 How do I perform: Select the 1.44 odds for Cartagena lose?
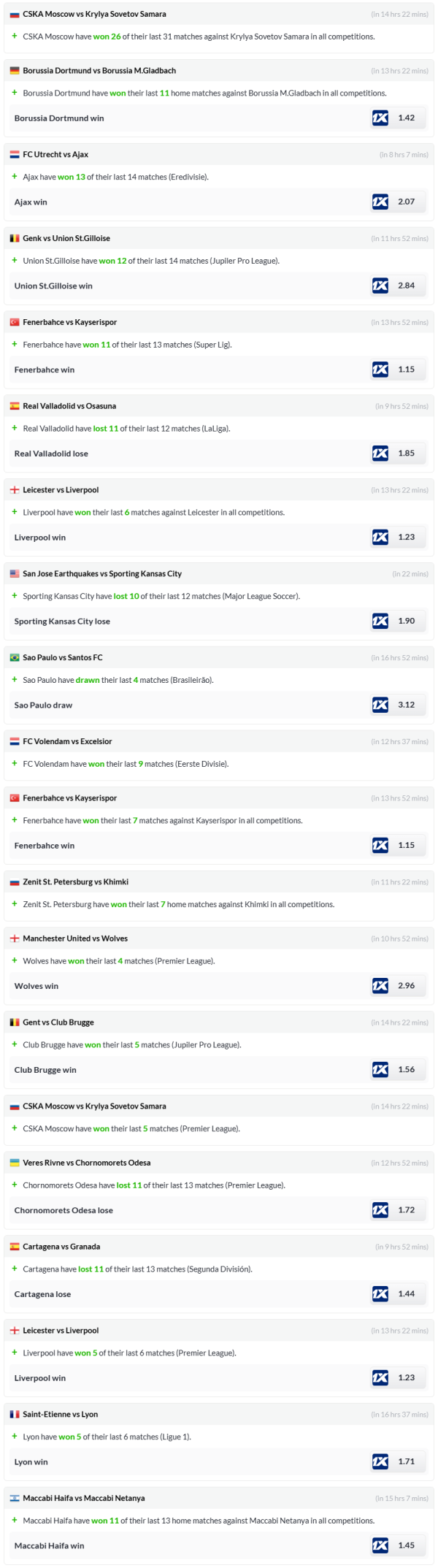407,1294
